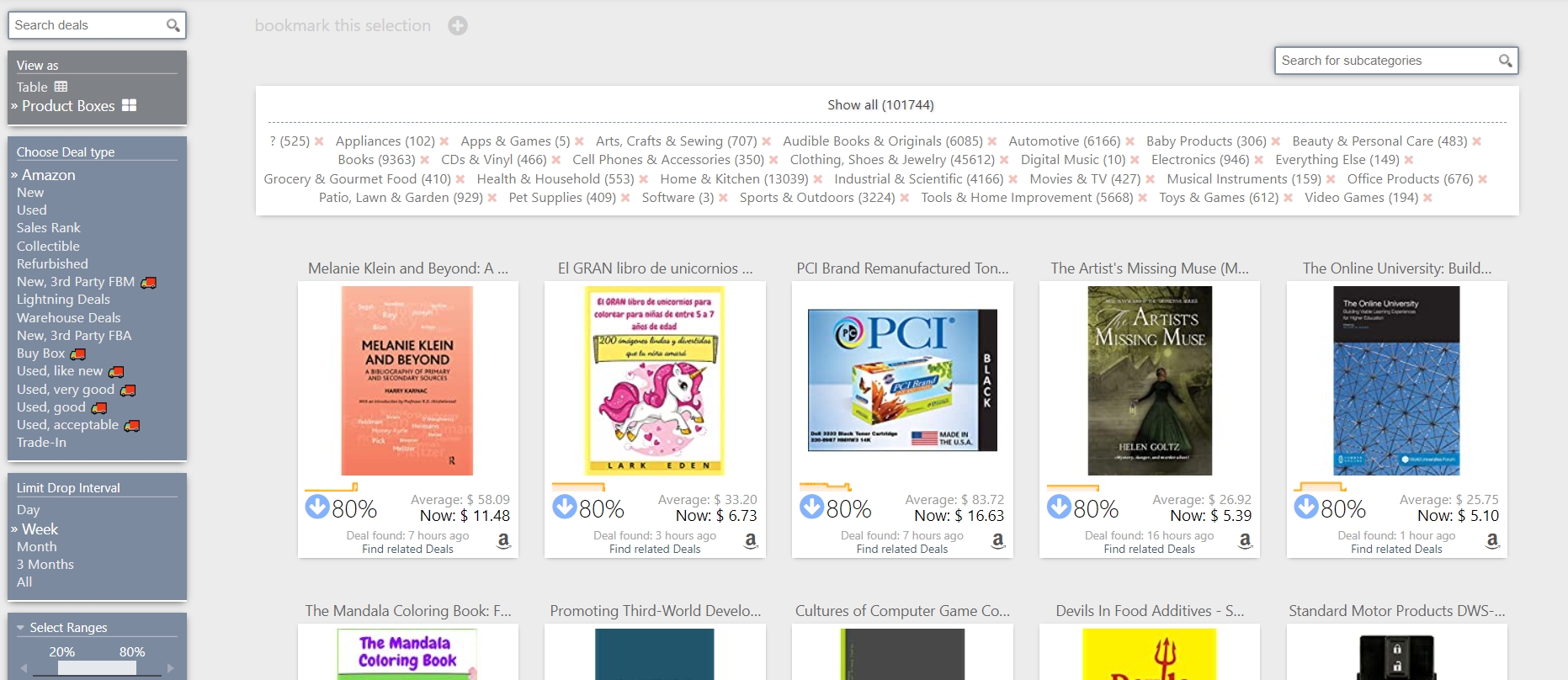This screenshot has width=1568, height=680.
Task: Select the Refurbished deal type
Action: click(52, 264)
